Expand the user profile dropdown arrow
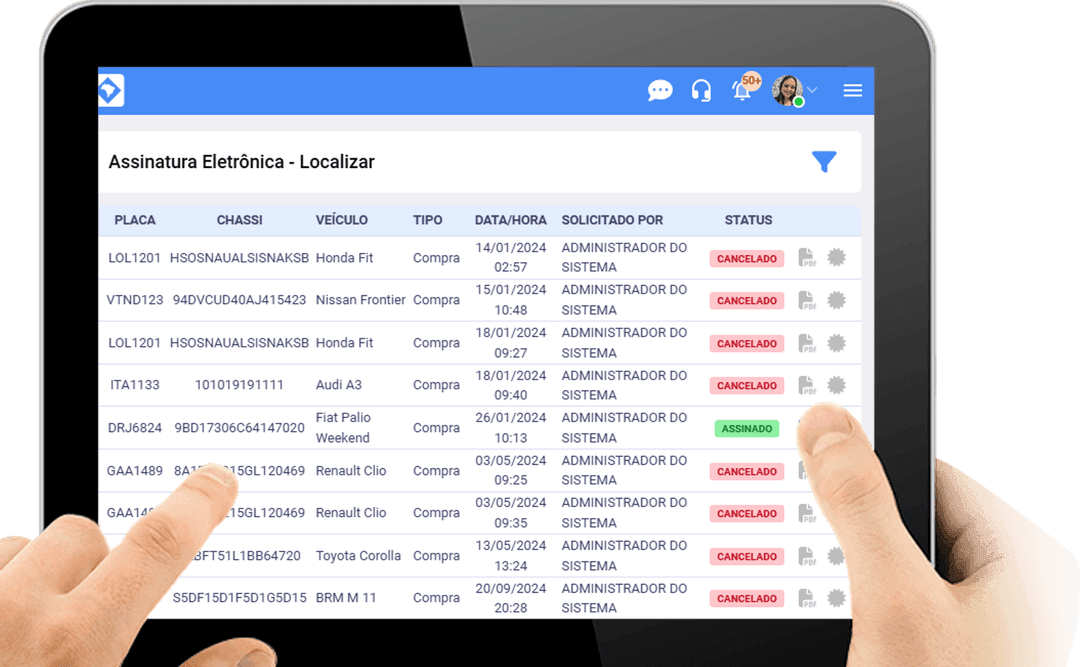 pyautogui.click(x=813, y=91)
